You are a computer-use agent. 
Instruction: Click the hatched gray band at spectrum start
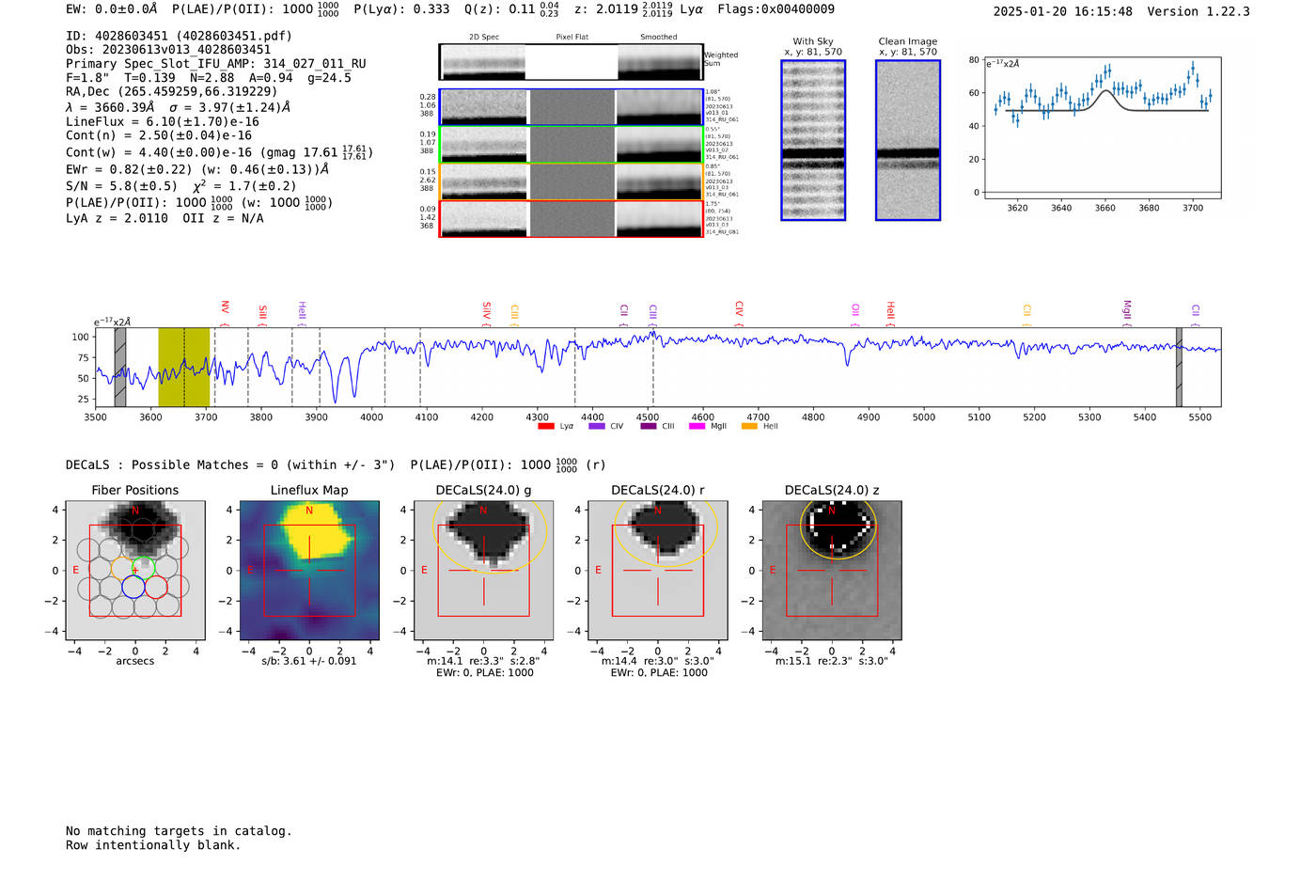coord(120,368)
